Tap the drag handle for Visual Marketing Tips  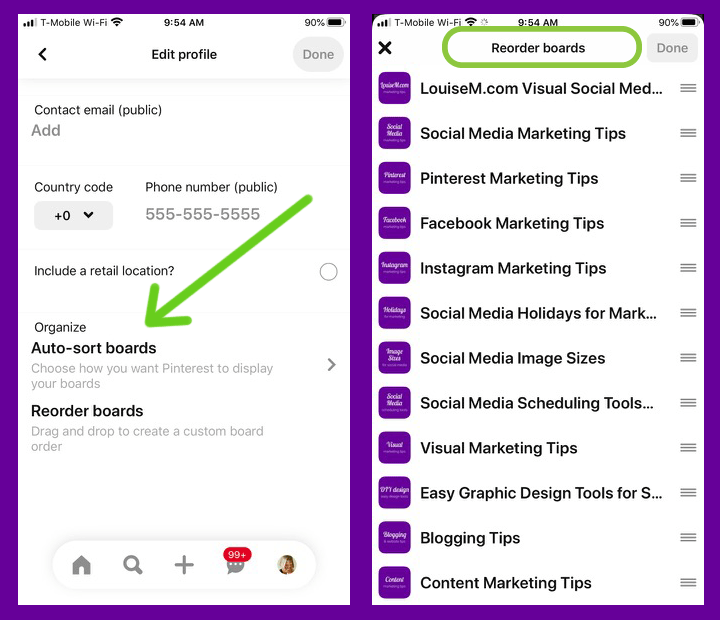pos(688,447)
